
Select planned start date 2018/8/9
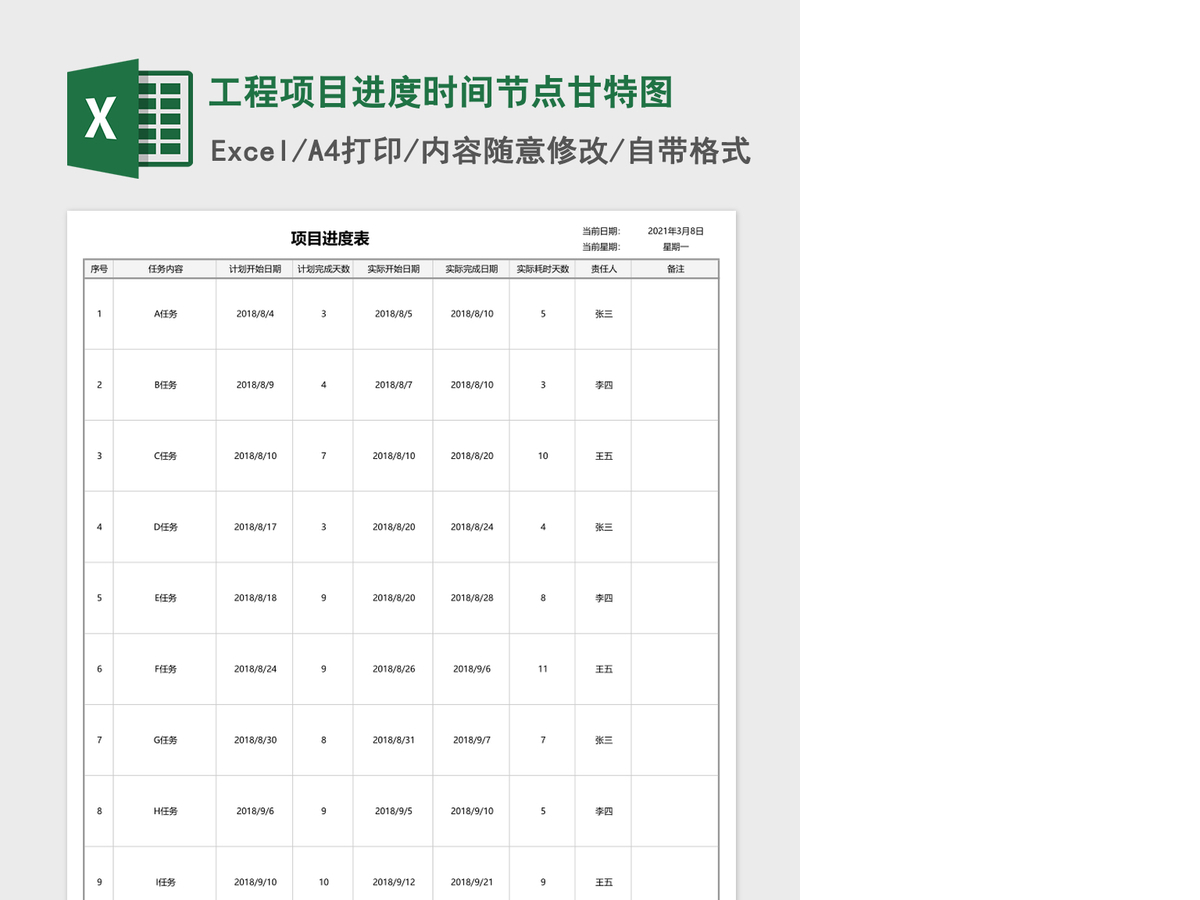coord(255,385)
